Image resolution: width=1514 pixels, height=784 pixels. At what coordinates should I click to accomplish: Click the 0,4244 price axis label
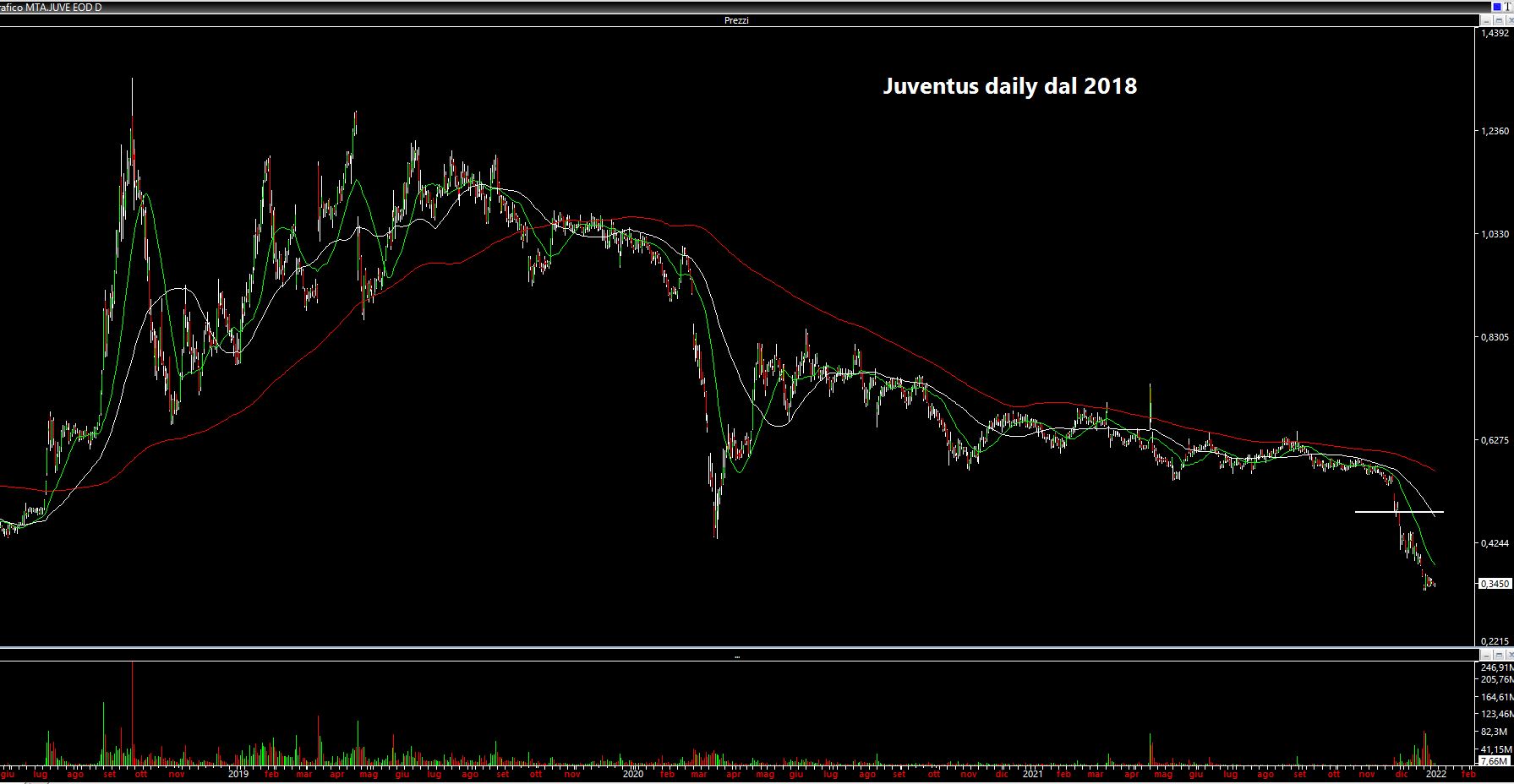pyautogui.click(x=1495, y=543)
